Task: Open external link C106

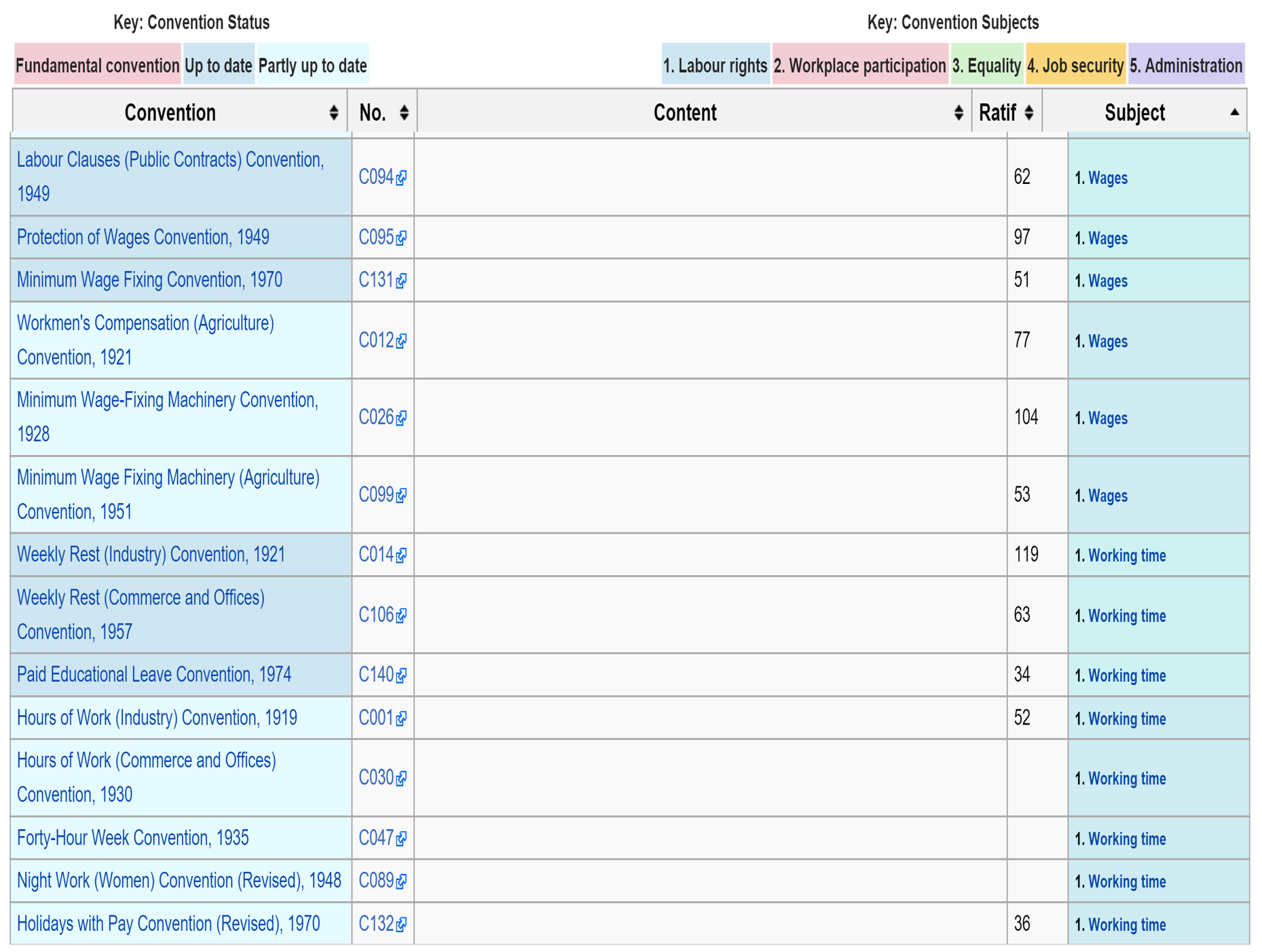Action: [382, 615]
